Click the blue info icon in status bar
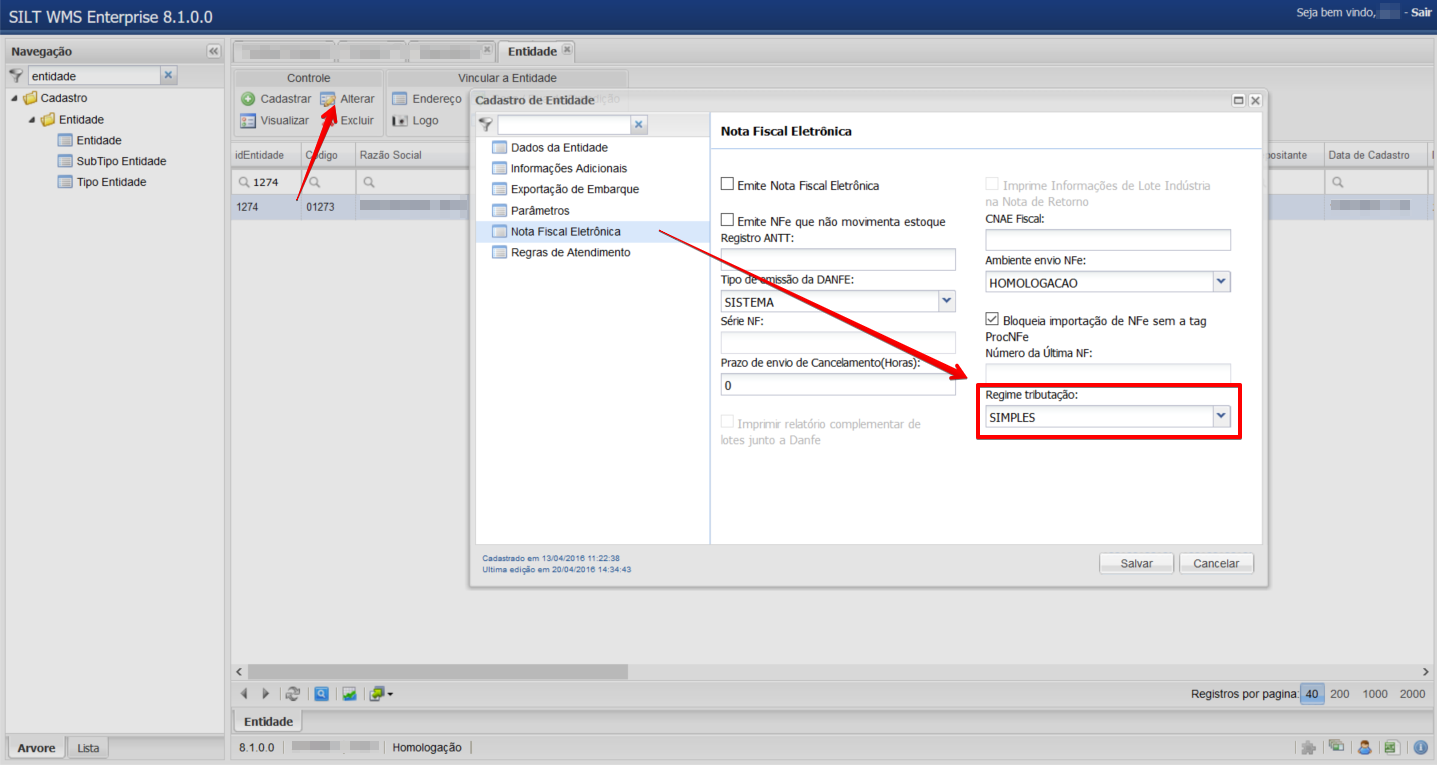 coord(1420,747)
